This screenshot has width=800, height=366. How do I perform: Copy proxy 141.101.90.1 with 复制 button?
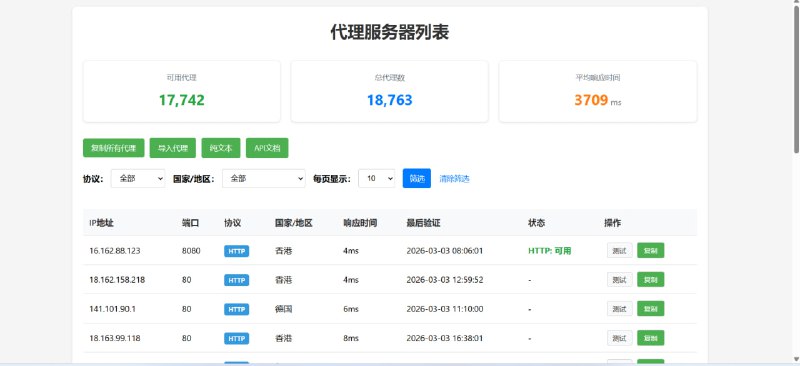coord(651,309)
